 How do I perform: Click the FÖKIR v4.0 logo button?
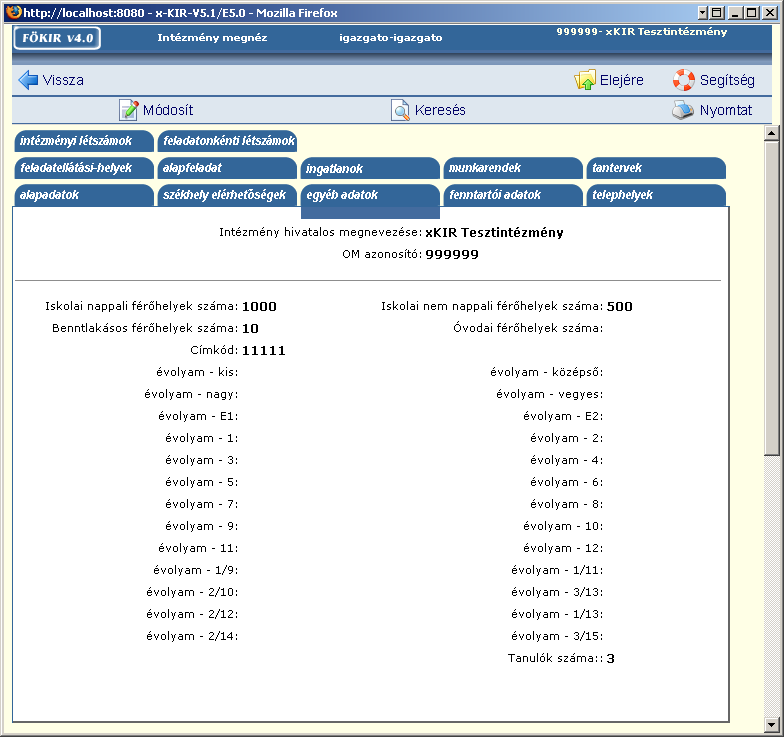coord(57,38)
